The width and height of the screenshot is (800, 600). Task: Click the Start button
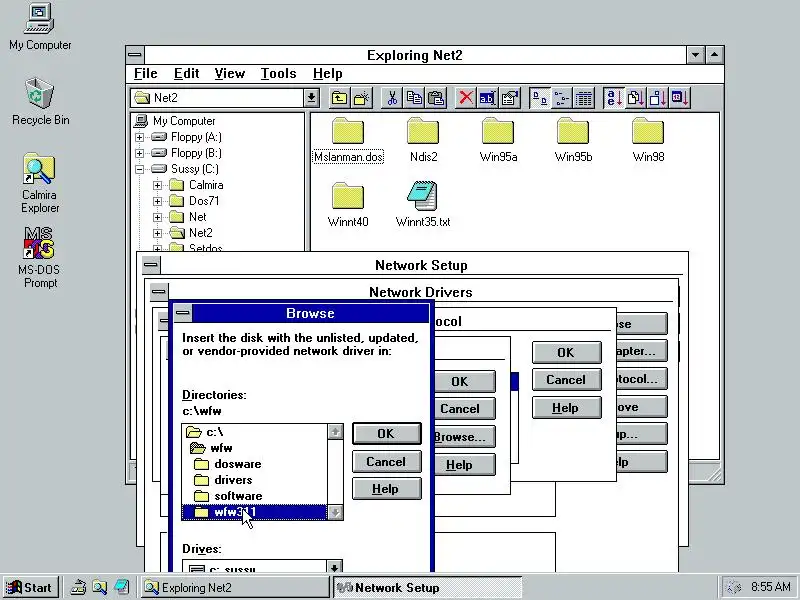coord(30,587)
